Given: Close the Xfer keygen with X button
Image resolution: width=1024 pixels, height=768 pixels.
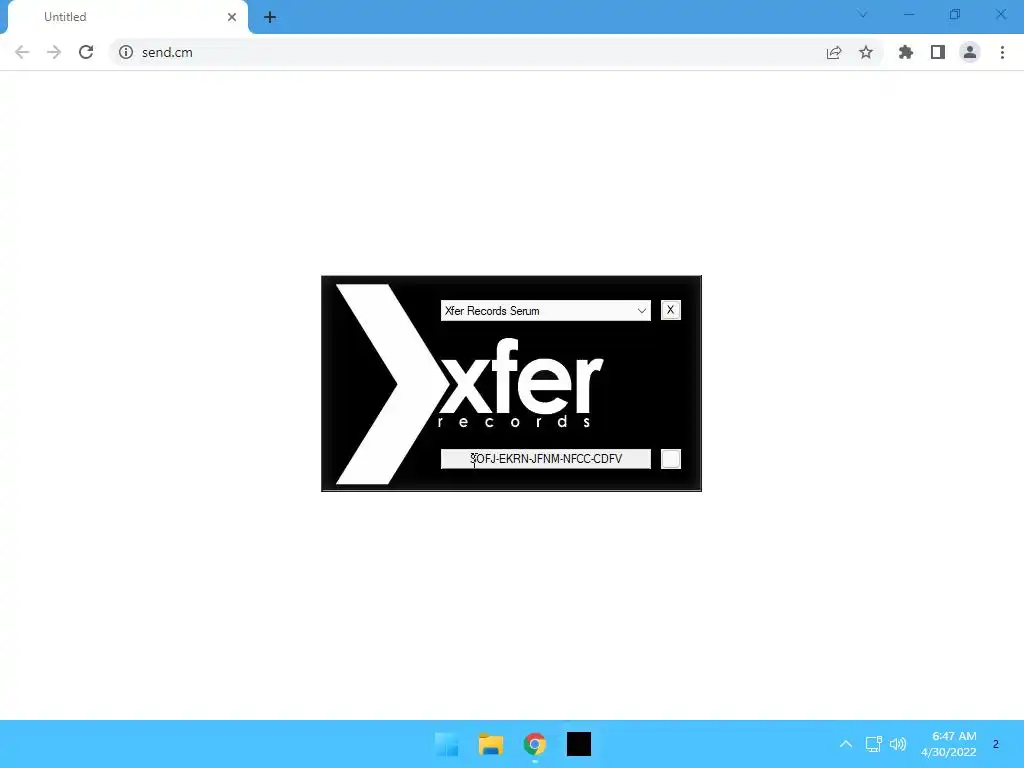Looking at the screenshot, I should pyautogui.click(x=671, y=310).
